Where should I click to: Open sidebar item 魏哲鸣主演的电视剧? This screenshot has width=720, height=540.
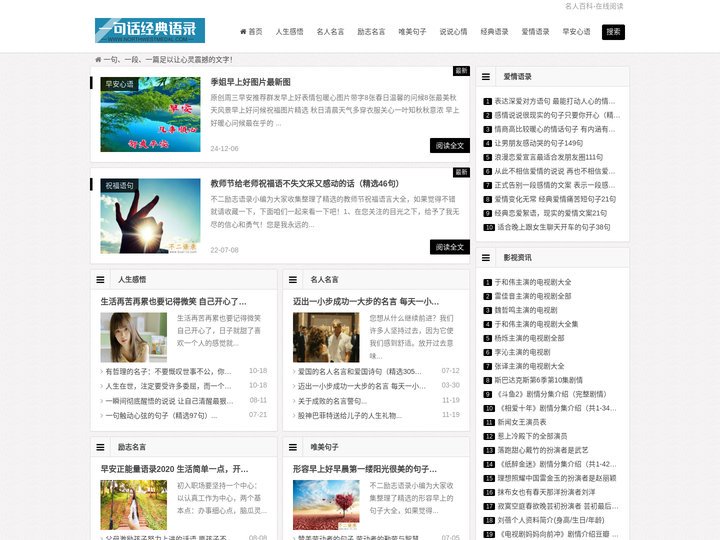click(x=526, y=310)
